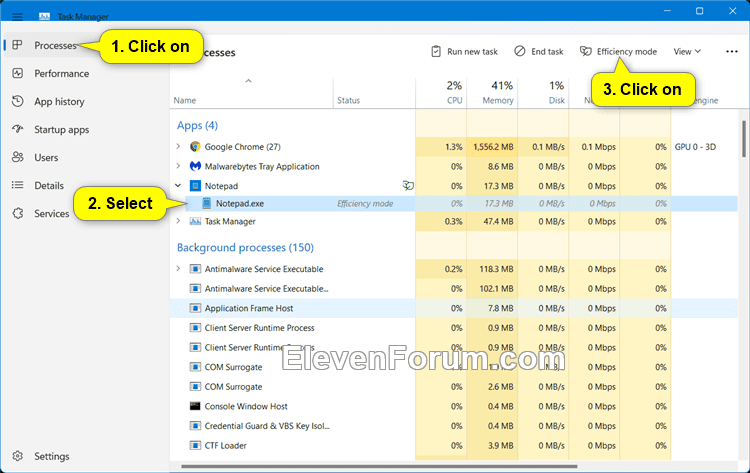Open the three-dots more options menu
This screenshot has height=473, width=750.
(x=732, y=51)
